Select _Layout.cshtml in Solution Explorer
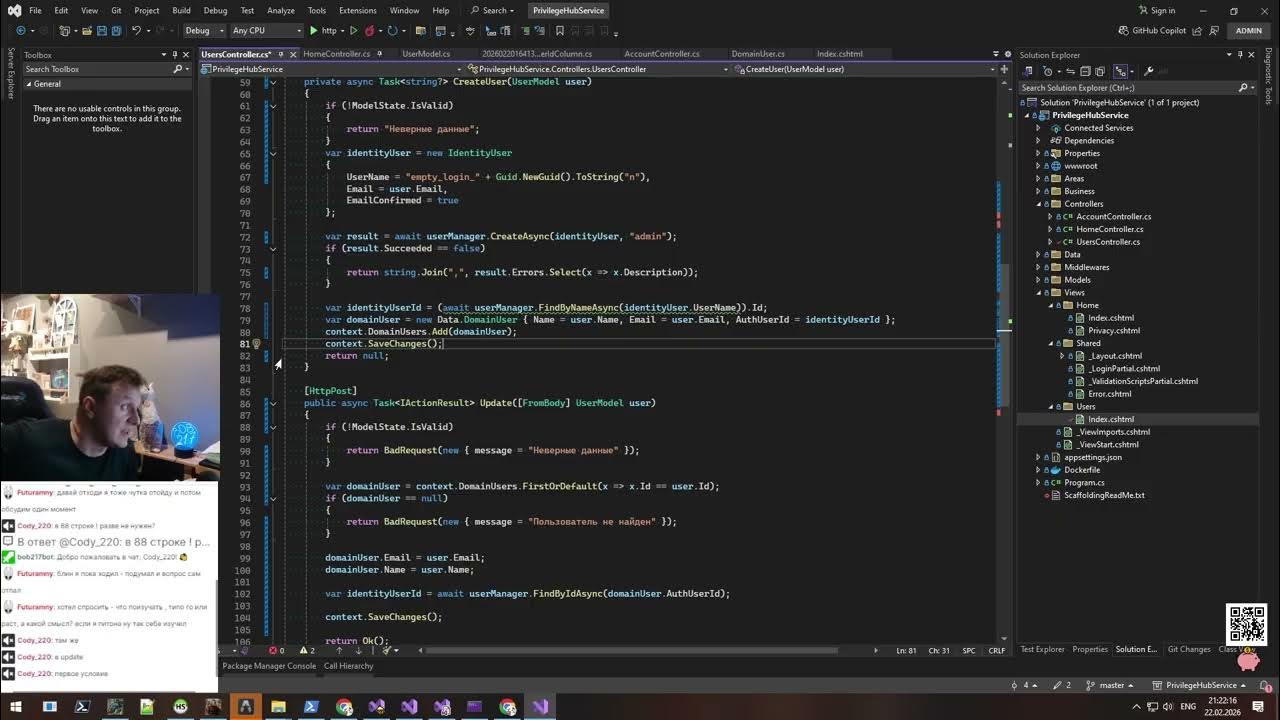The width and height of the screenshot is (1280, 720). point(1116,356)
